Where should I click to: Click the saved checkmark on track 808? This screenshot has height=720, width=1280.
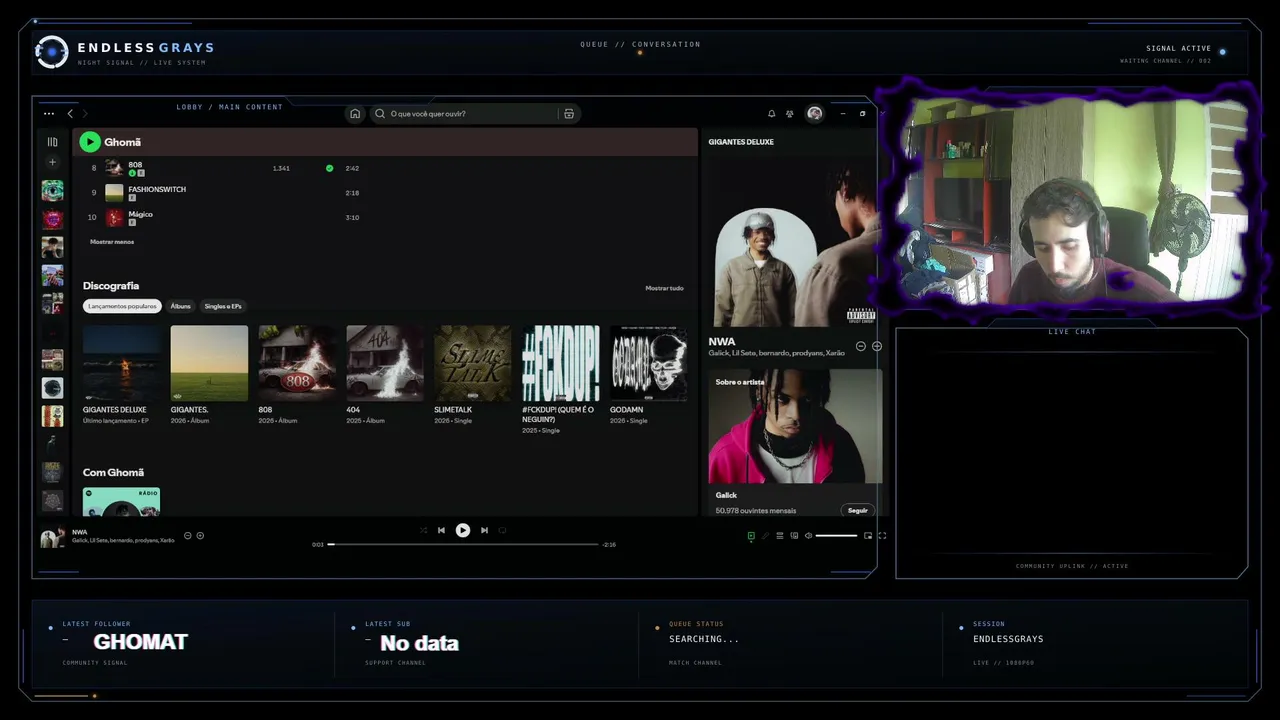click(x=329, y=168)
